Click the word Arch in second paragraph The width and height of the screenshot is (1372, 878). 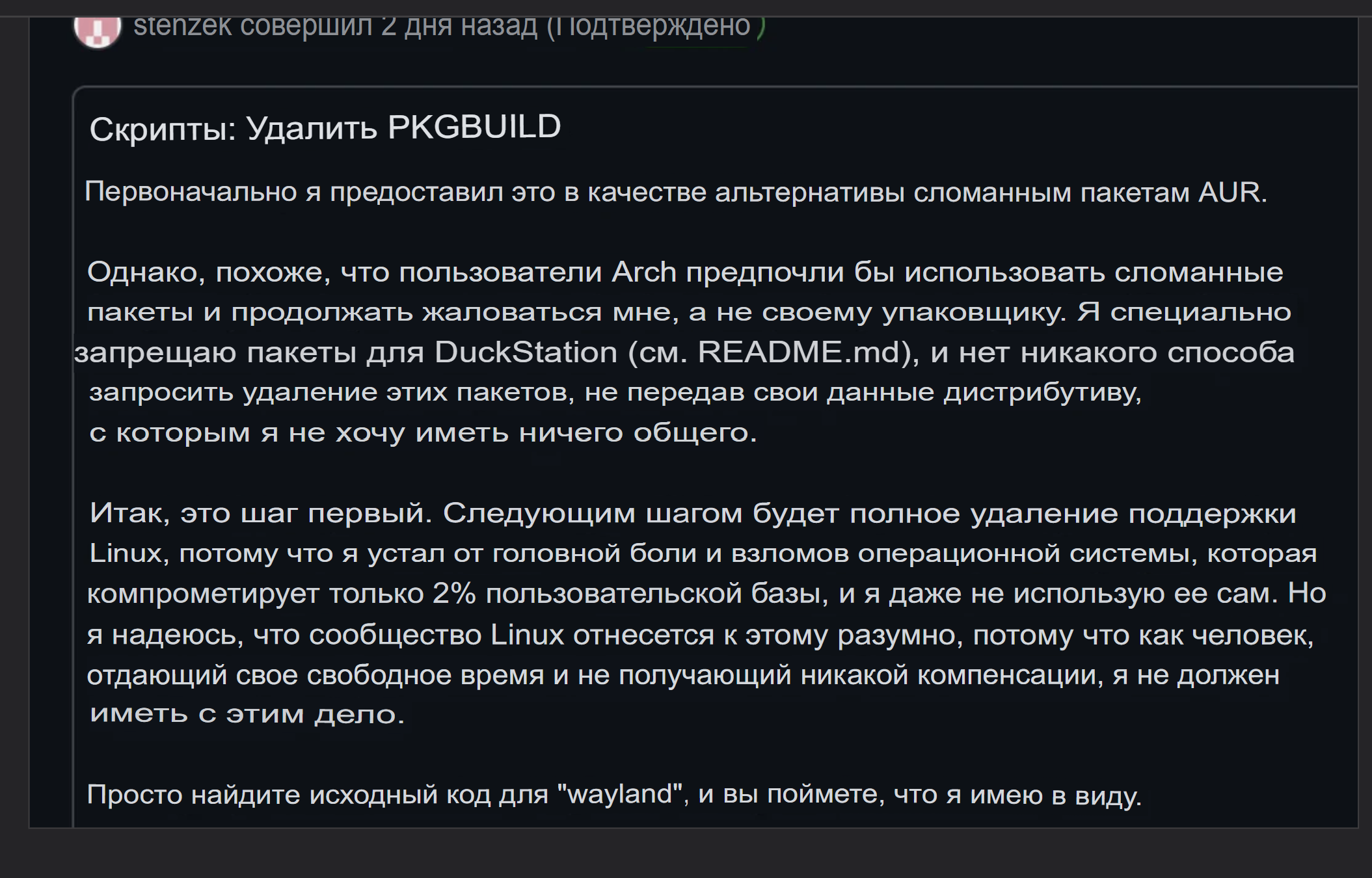pos(643,271)
